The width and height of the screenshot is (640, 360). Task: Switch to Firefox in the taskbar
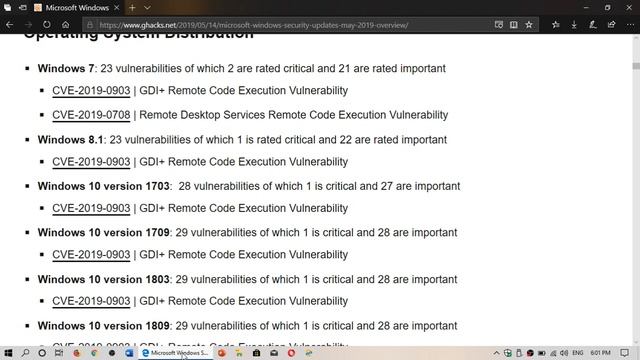(x=77, y=353)
